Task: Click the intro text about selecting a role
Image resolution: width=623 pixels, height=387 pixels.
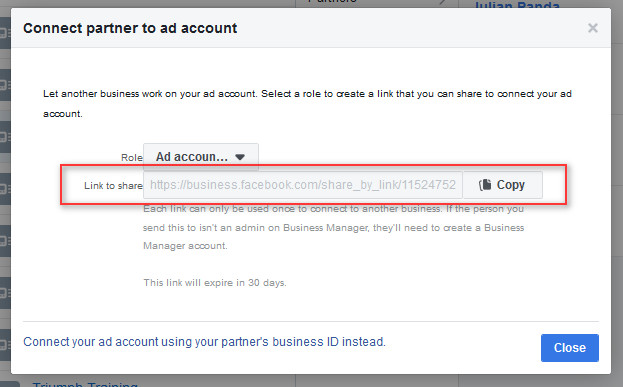Action: pos(307,104)
